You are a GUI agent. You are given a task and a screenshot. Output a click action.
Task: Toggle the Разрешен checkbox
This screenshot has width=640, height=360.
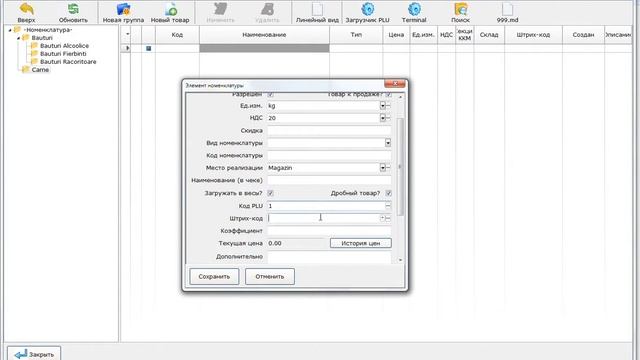click(271, 95)
